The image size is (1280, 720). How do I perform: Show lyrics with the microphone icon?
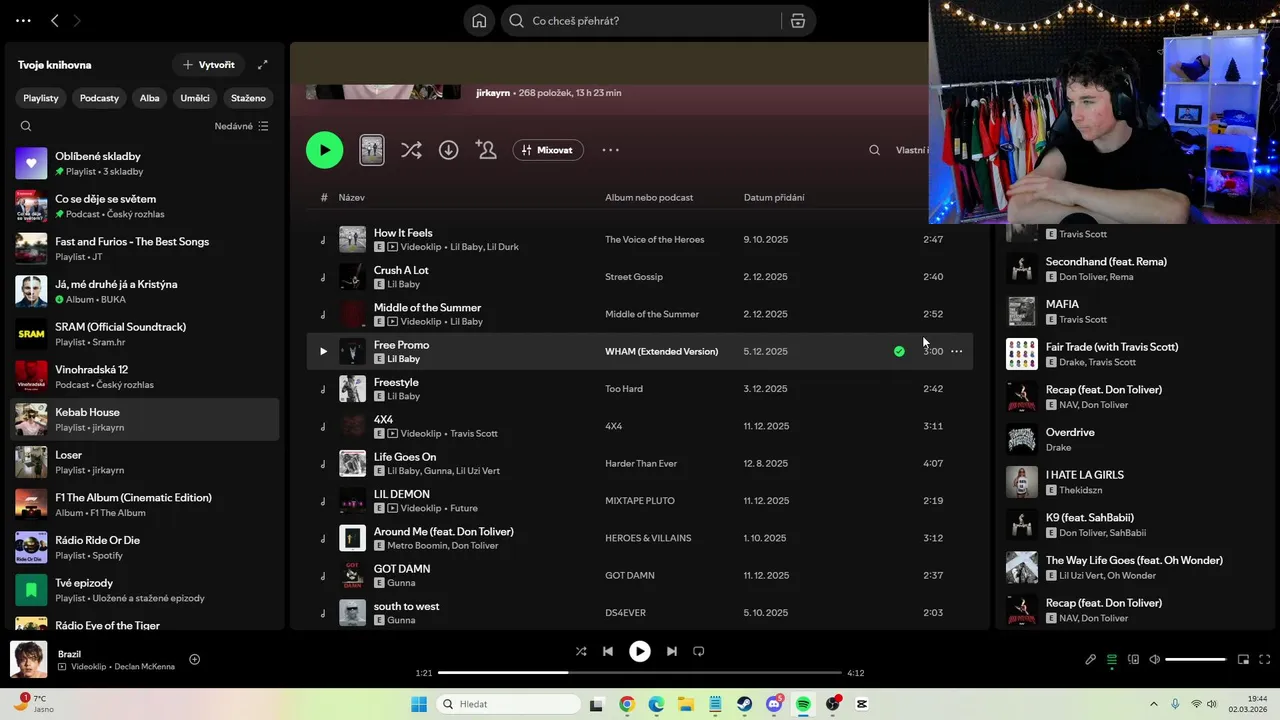point(1091,659)
